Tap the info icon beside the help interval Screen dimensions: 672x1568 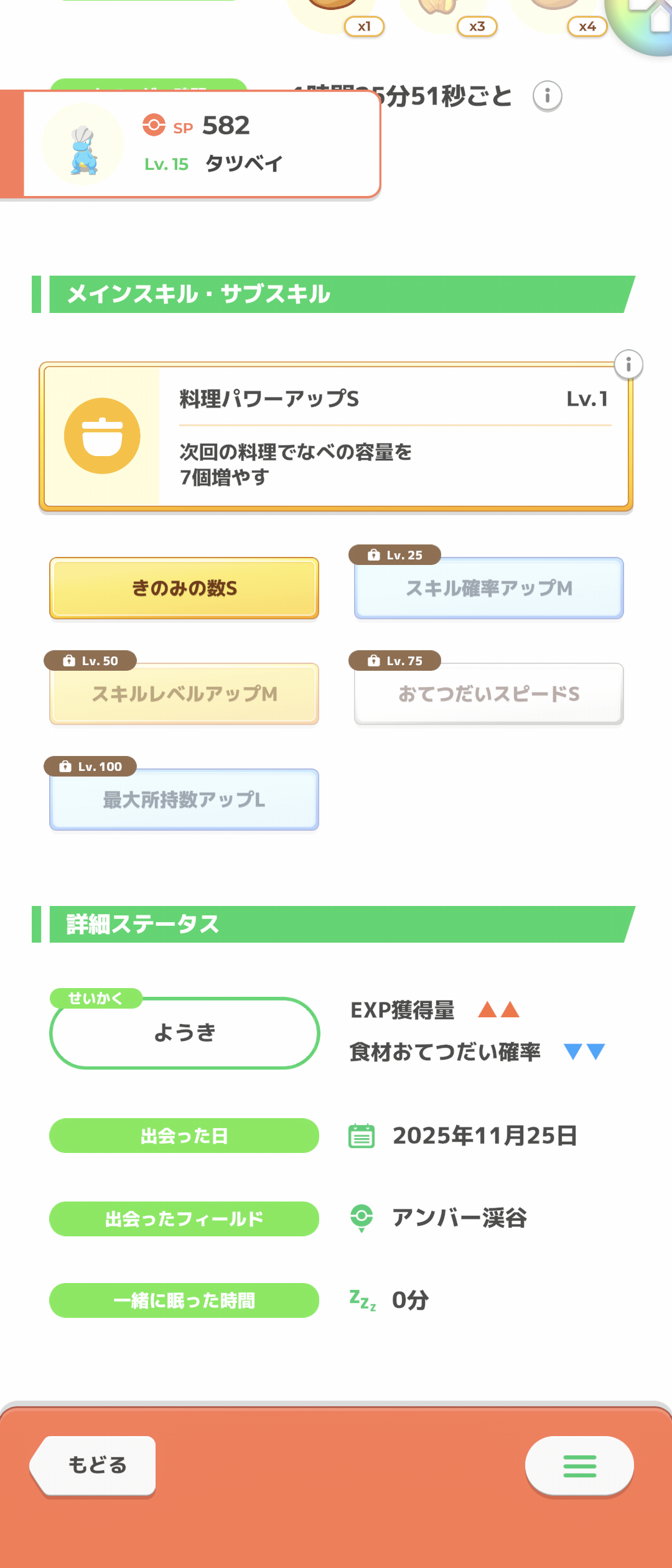click(x=548, y=96)
